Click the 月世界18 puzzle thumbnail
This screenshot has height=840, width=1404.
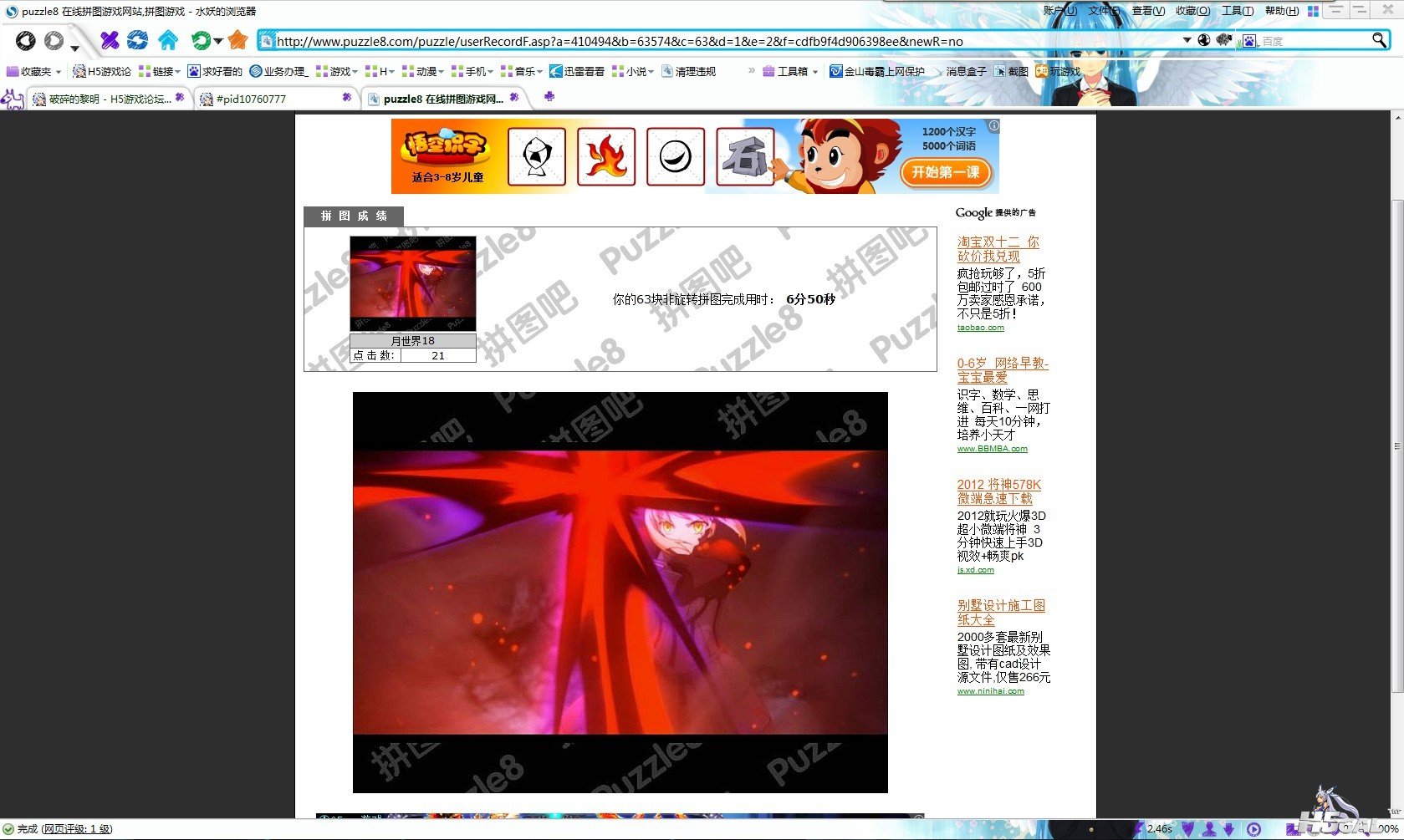pyautogui.click(x=413, y=283)
